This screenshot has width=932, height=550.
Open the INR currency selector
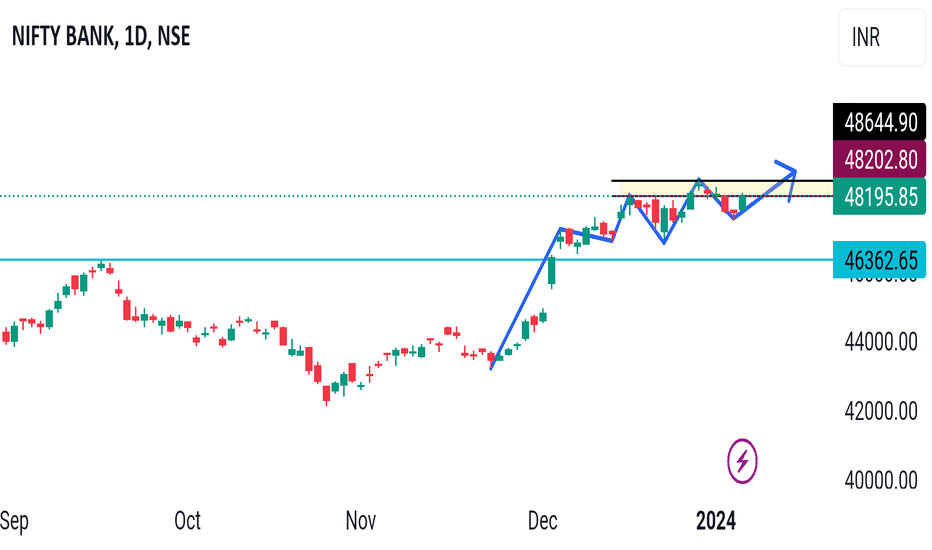[x=882, y=37]
